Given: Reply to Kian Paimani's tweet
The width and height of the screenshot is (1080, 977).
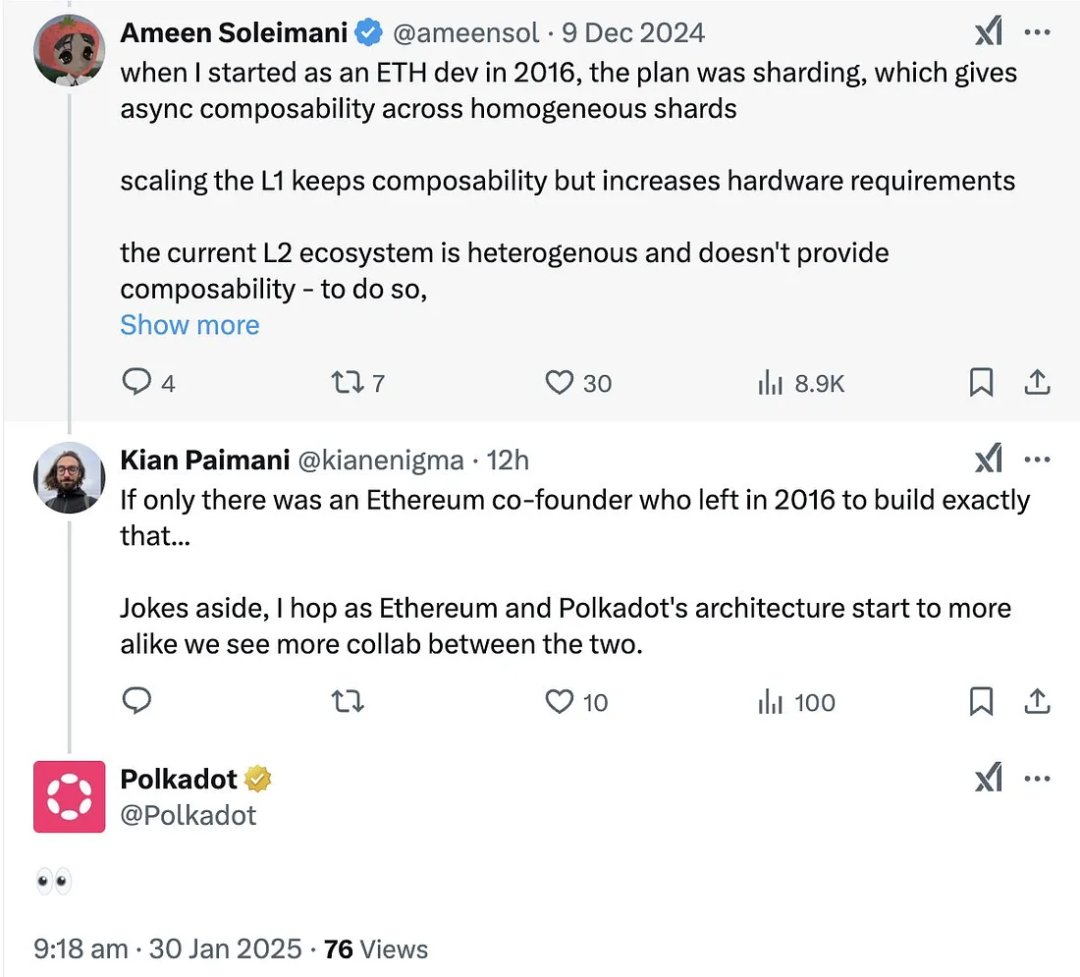Looking at the screenshot, I should tap(136, 701).
